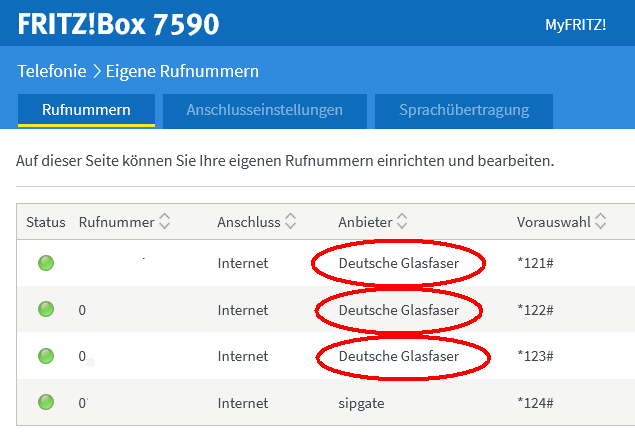The width and height of the screenshot is (635, 435).
Task: Click green status indicator in sipgate row
Action: 46,402
